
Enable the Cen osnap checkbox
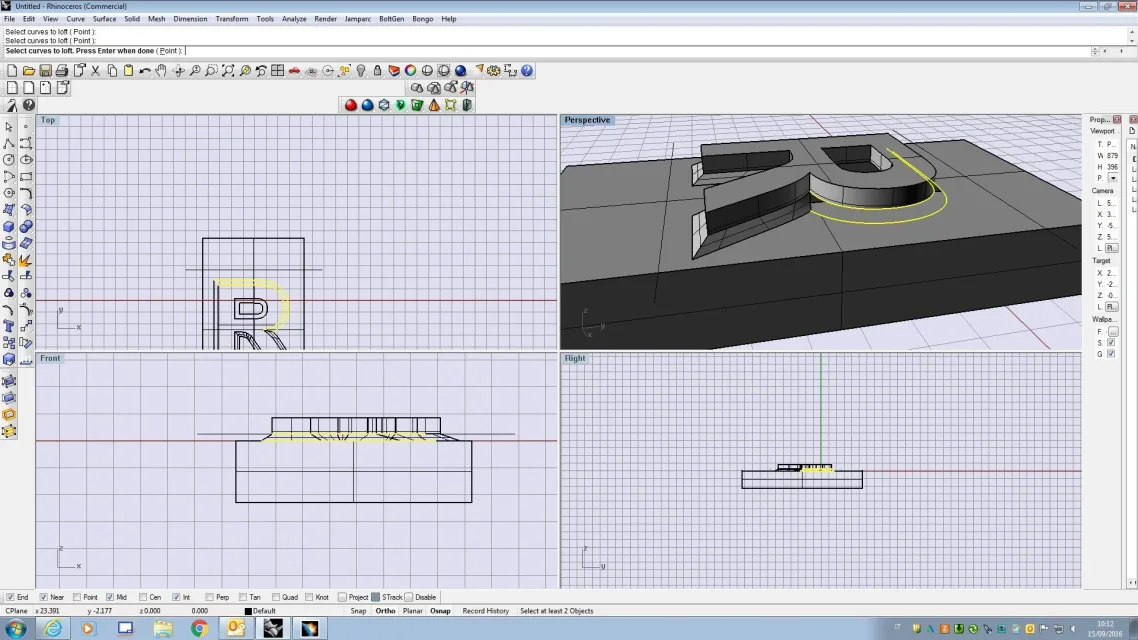tap(143, 597)
